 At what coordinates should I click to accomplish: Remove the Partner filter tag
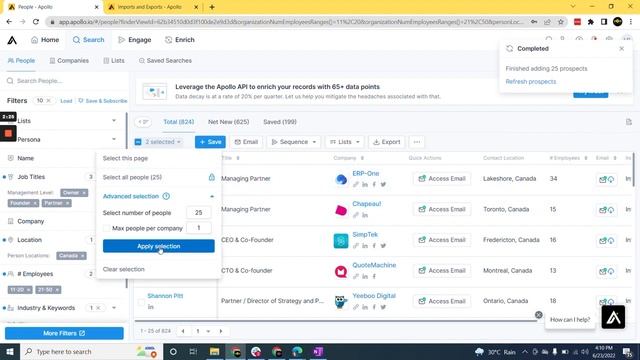click(67, 203)
